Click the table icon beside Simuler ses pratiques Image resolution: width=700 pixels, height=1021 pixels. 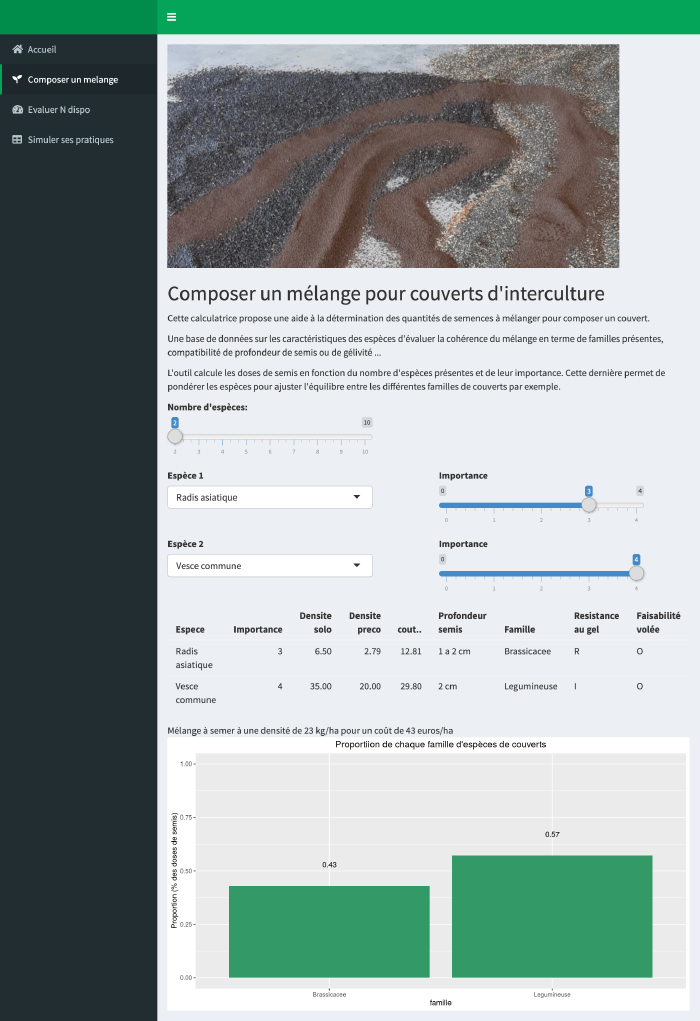click(x=17, y=140)
